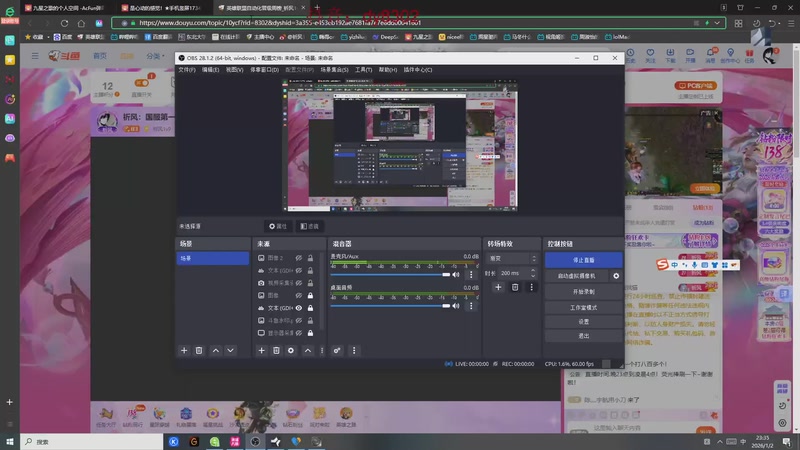The height and width of the screenshot is (450, 800).
Task: Open the 视图(V) menu in OBS
Action: [235, 70]
